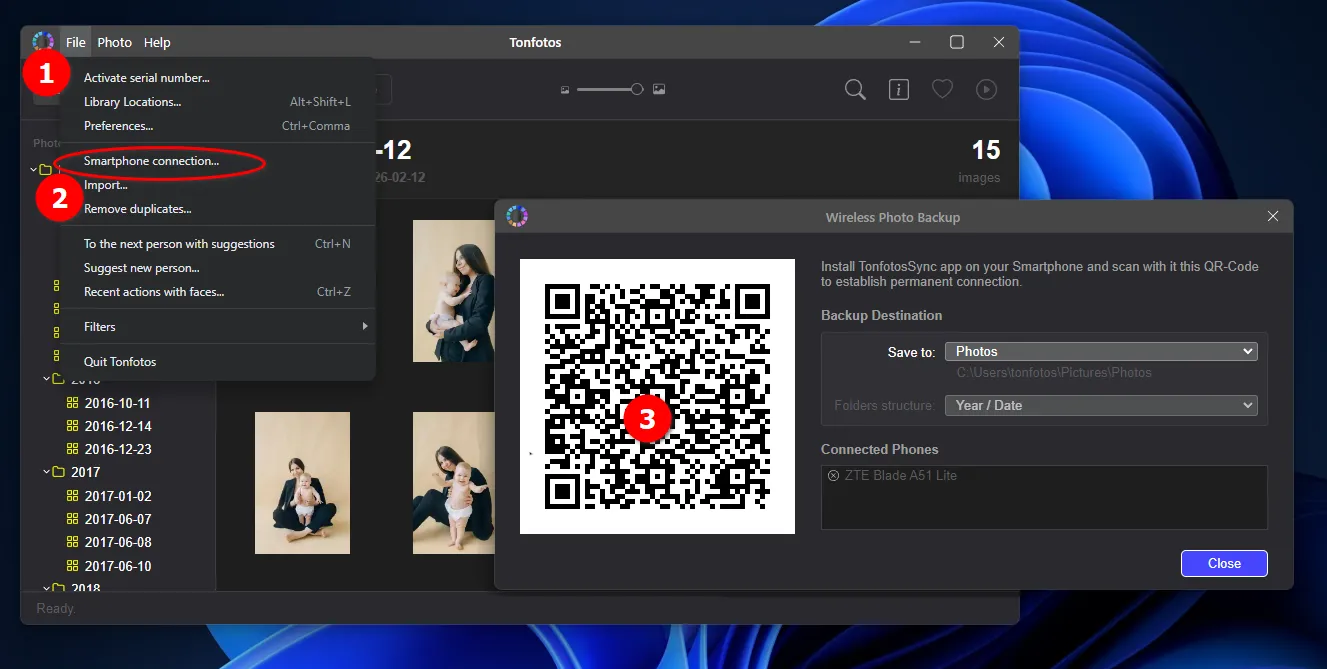Open the Help menu
Screen dimensions: 1327x669
157,42
